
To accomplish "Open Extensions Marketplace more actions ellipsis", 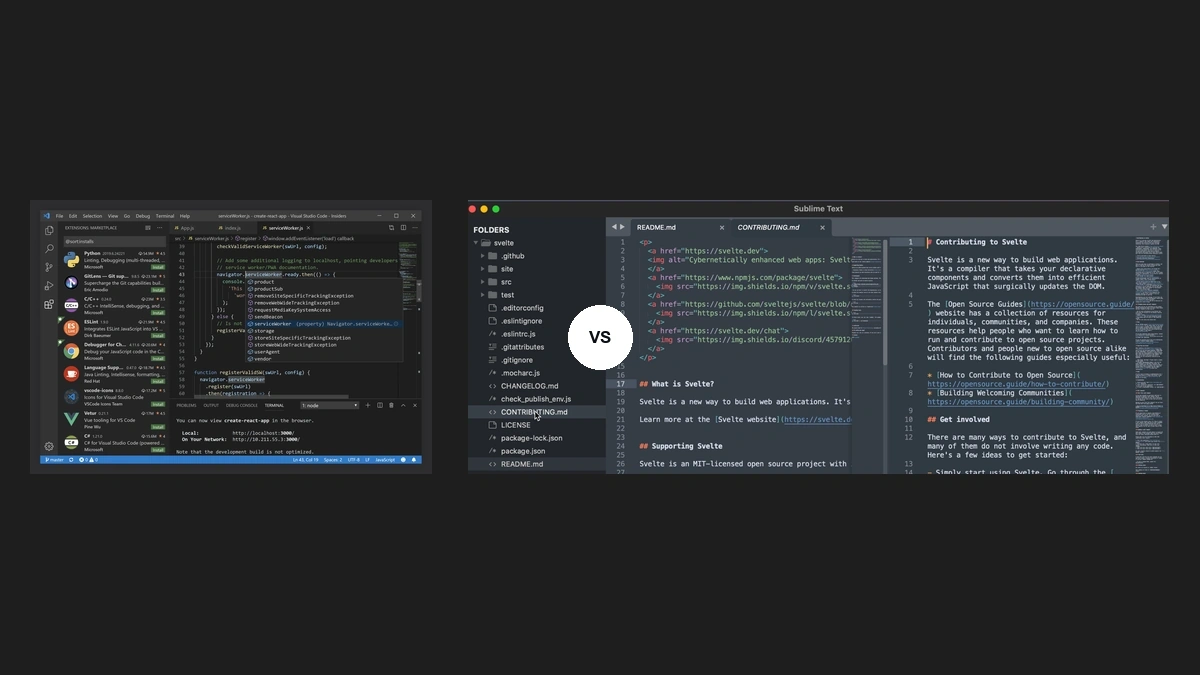I will pos(160,227).
